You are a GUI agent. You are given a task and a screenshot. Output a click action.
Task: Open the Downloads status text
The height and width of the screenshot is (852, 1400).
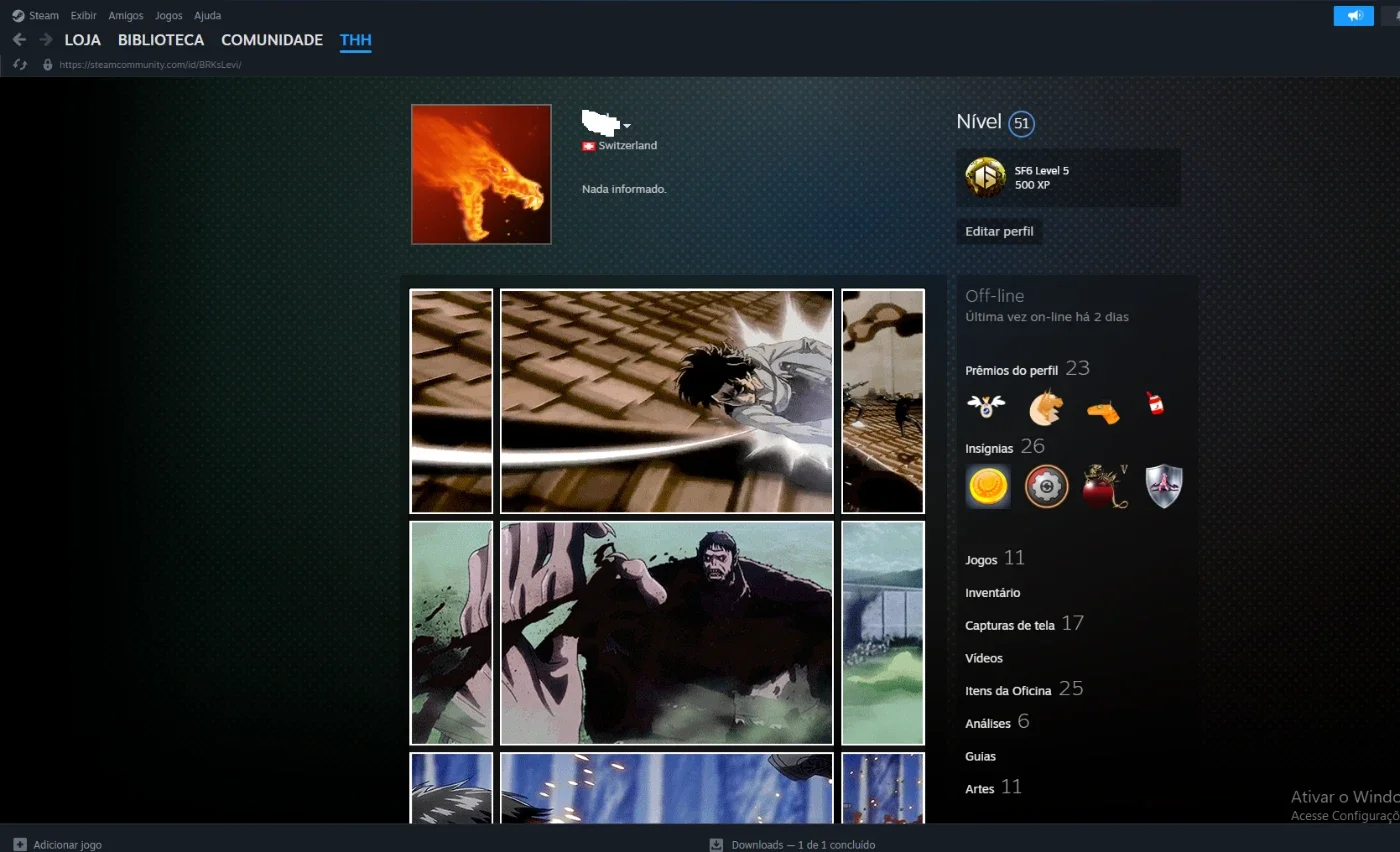[x=803, y=845]
